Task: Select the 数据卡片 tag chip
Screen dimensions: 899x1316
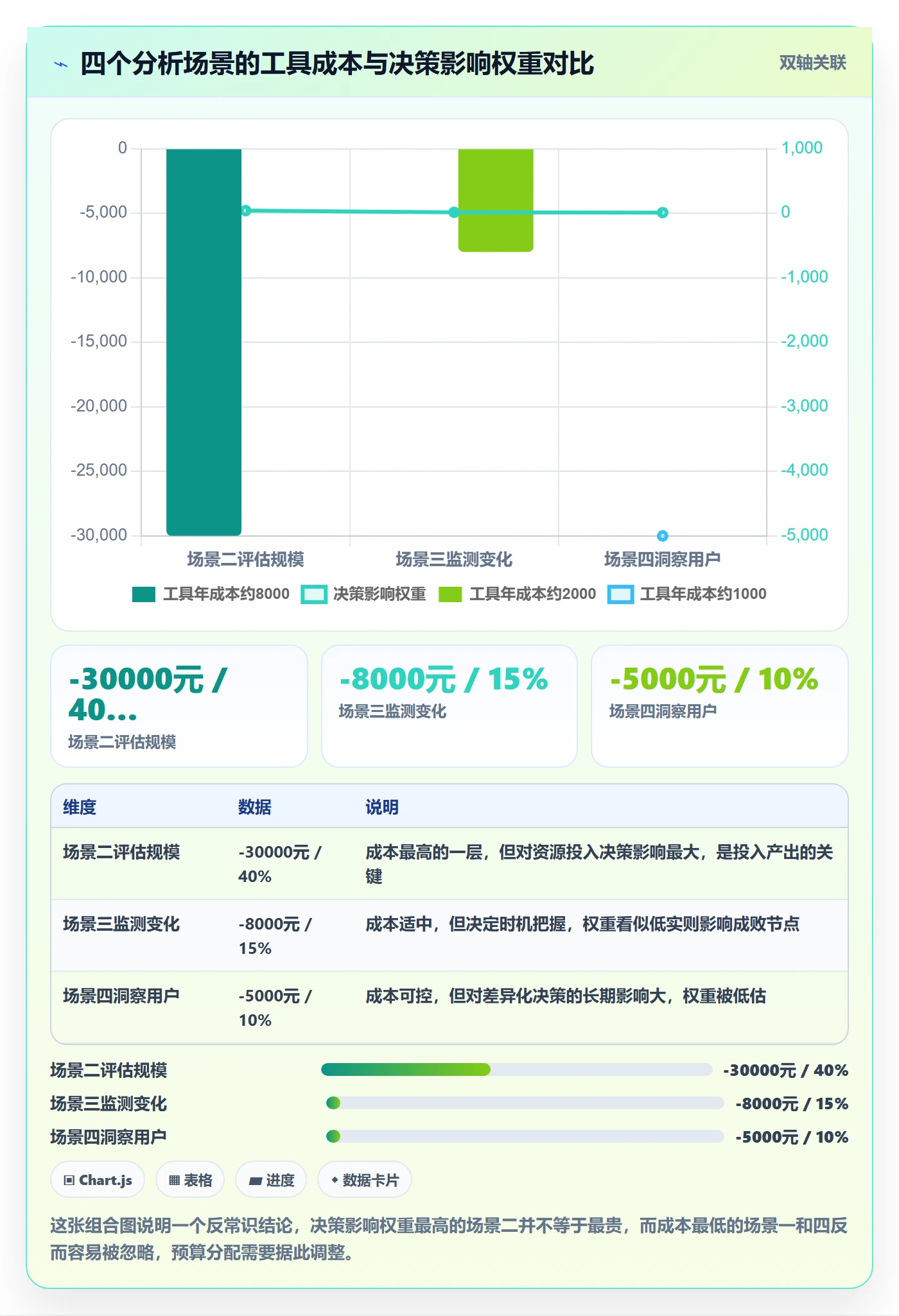Action: pyautogui.click(x=365, y=1180)
